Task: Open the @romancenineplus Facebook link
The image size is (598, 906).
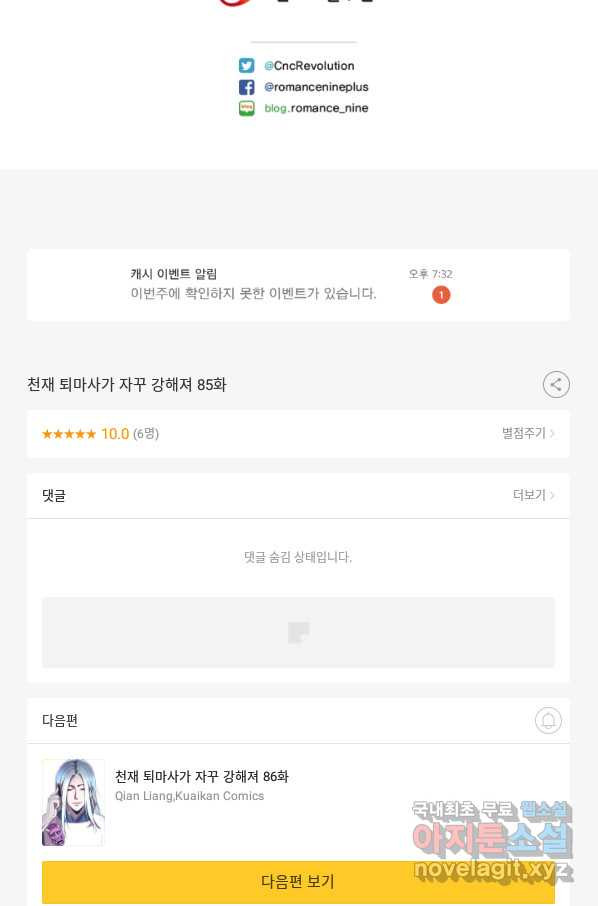Action: point(316,87)
